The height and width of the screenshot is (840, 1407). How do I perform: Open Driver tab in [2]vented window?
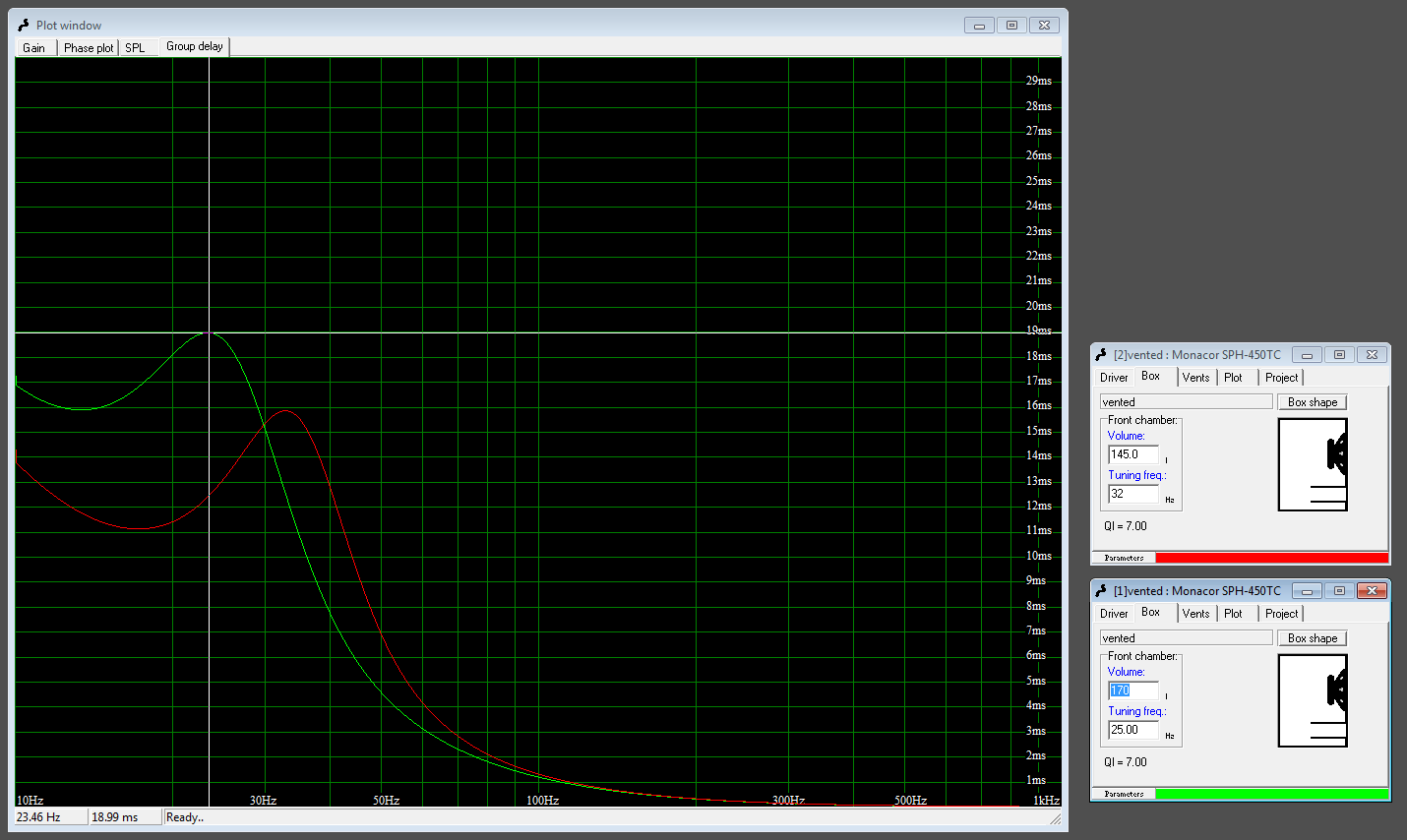(1114, 377)
